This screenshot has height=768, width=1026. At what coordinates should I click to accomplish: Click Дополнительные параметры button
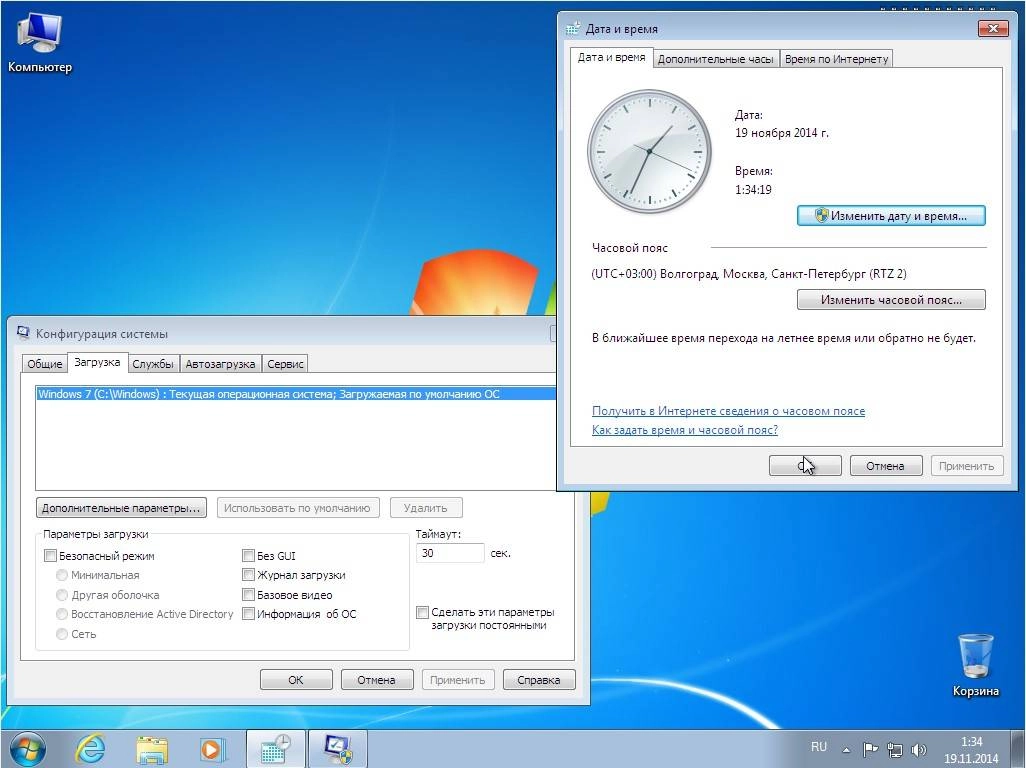point(121,508)
